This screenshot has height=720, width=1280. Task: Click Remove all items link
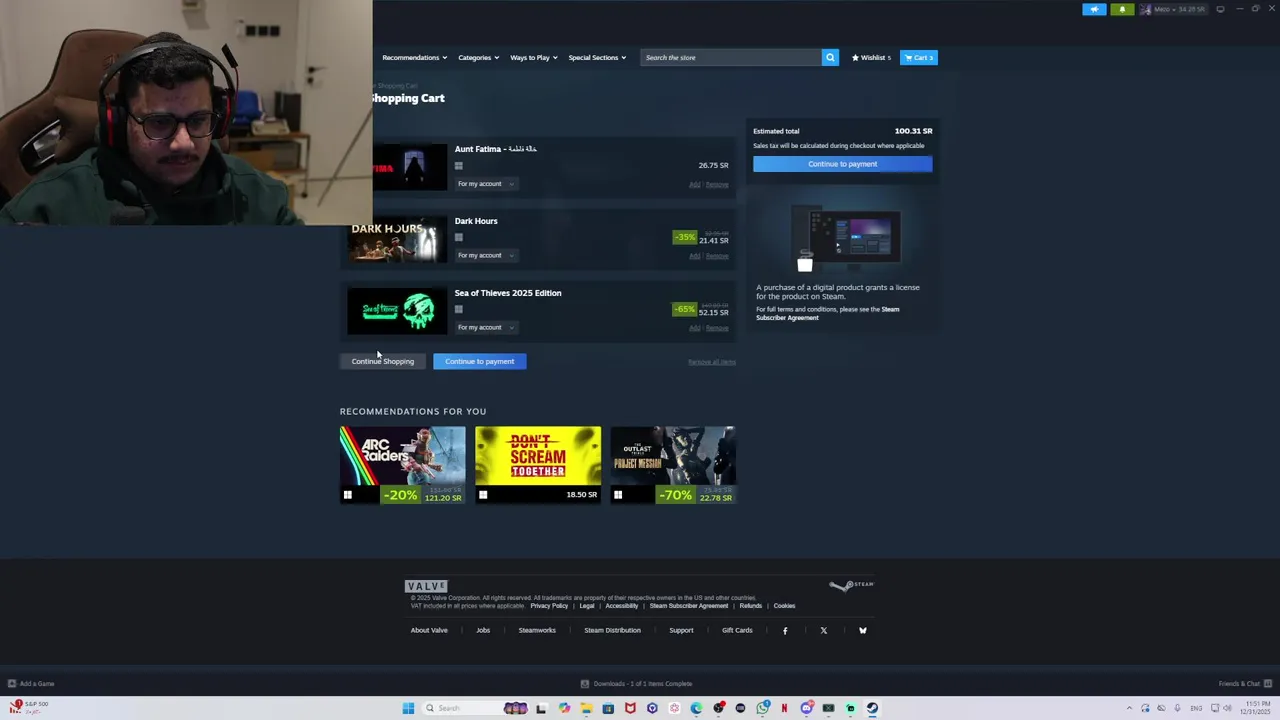tap(712, 362)
